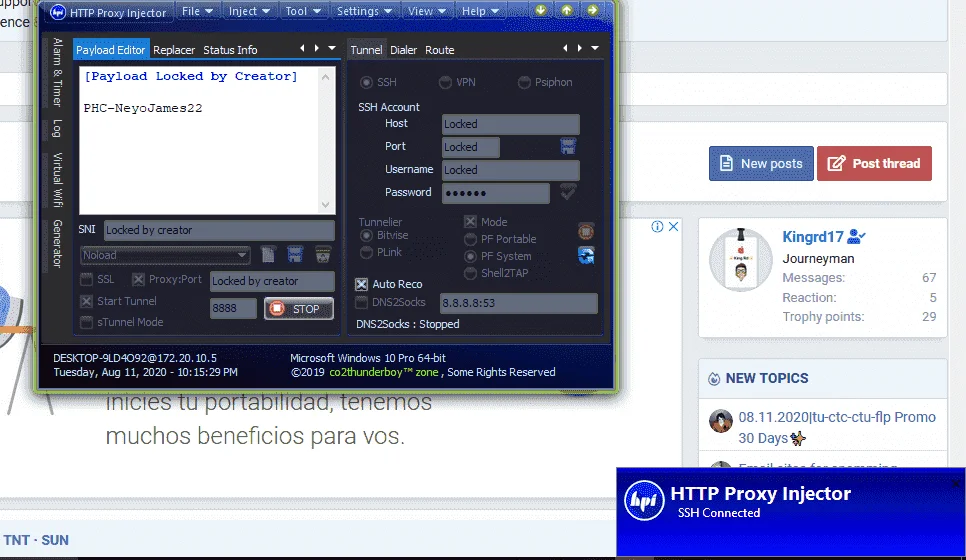Open the View menu dropdown

point(426,11)
